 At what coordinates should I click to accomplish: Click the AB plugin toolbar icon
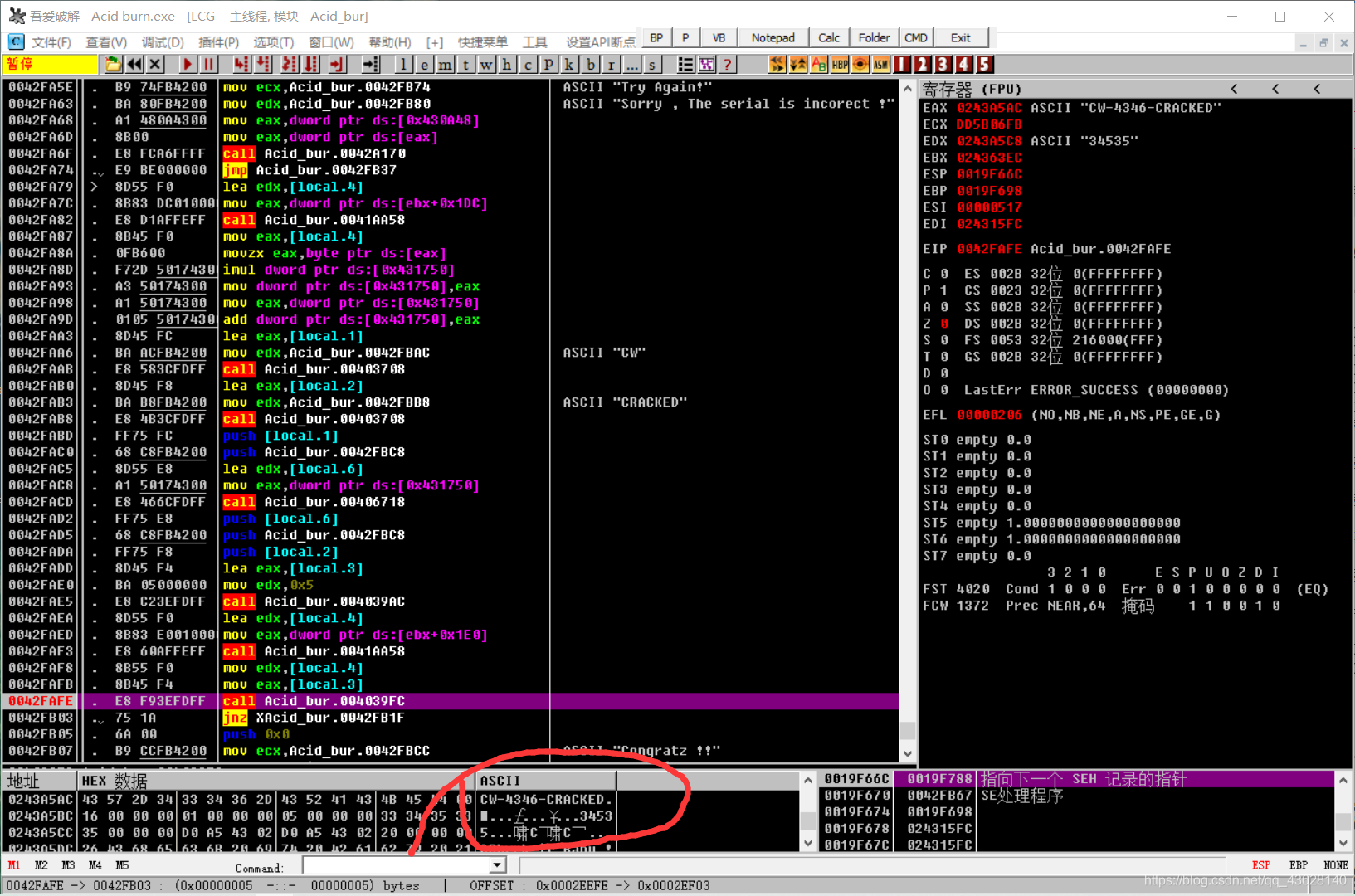click(x=819, y=64)
